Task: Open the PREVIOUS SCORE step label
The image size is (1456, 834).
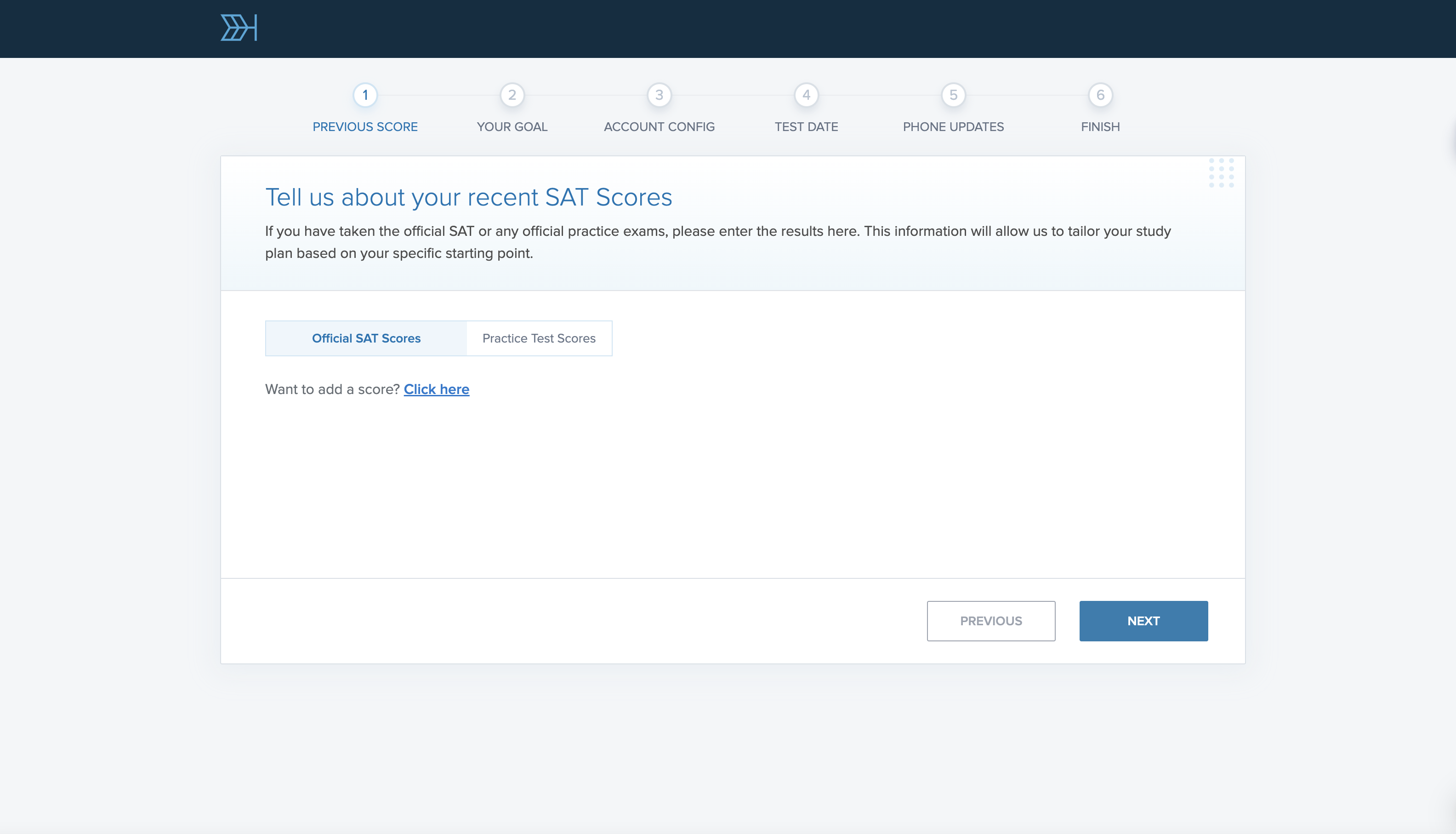Action: point(365,126)
